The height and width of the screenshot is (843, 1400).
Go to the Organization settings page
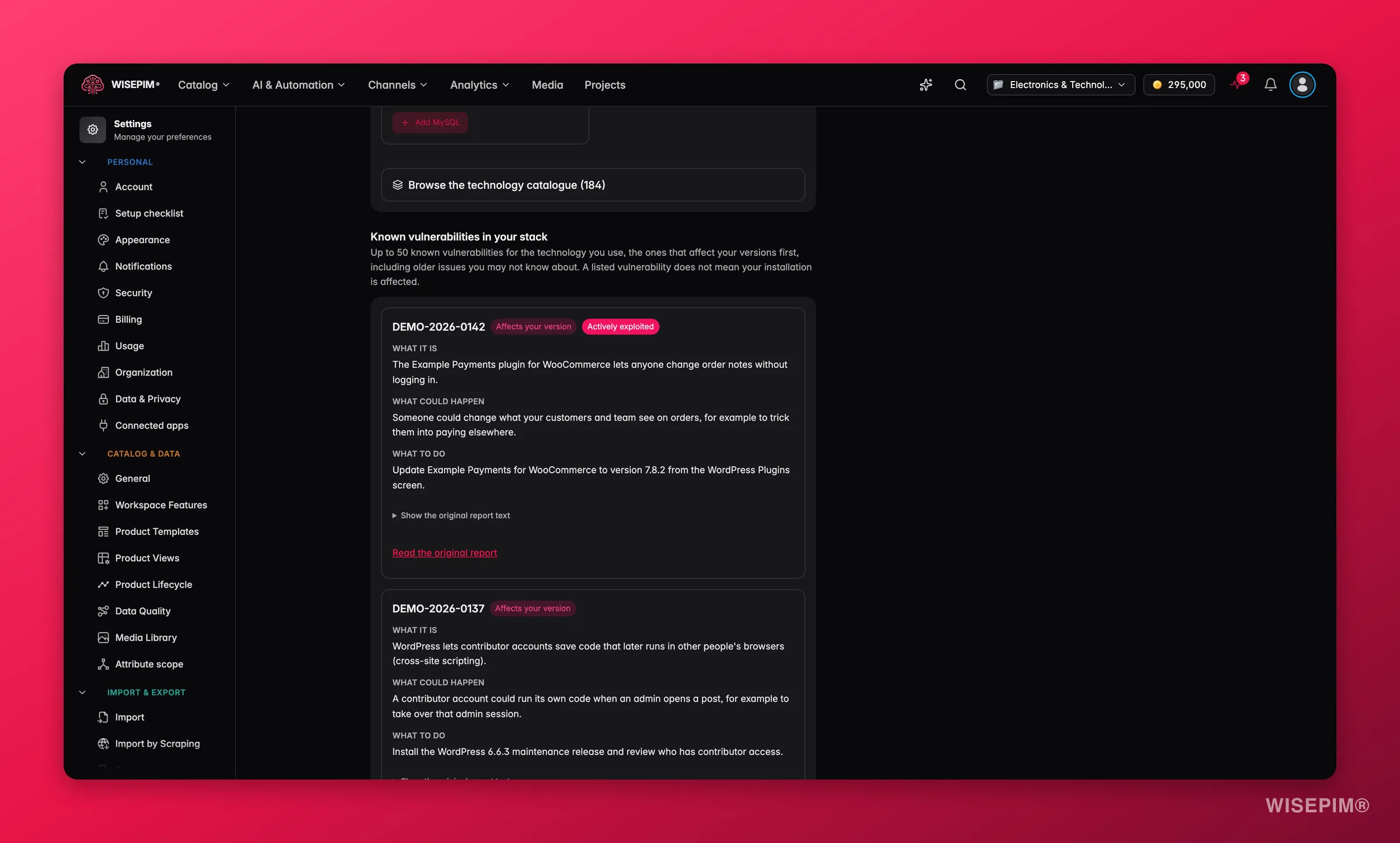[143, 373]
